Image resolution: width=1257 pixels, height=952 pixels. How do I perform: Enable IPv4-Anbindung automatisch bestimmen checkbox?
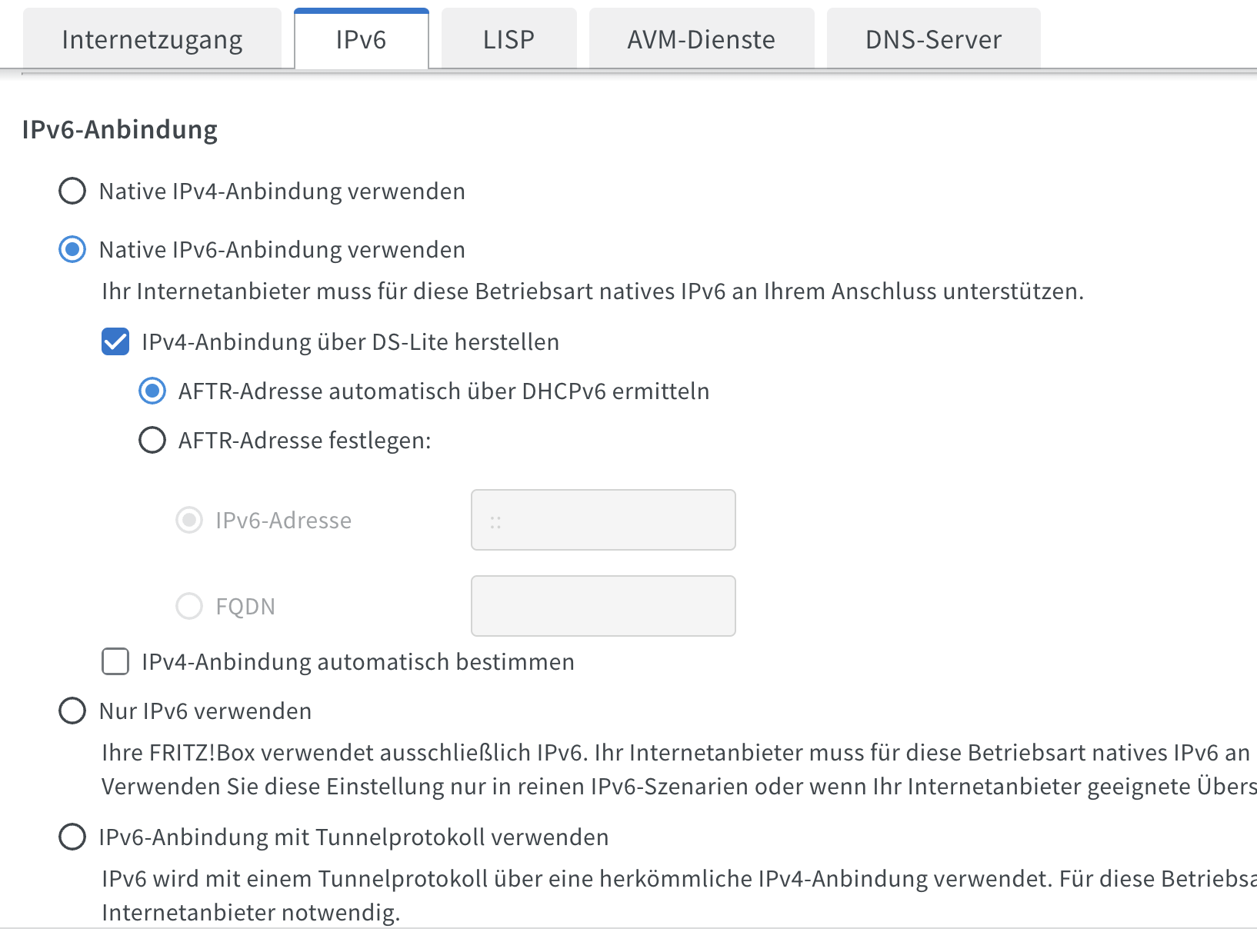pos(115,661)
